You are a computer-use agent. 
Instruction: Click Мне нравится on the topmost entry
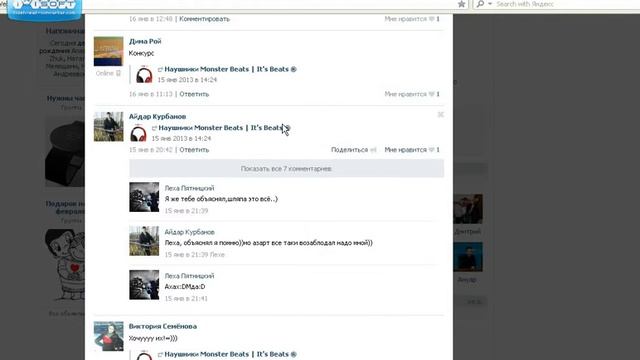[x=405, y=19]
